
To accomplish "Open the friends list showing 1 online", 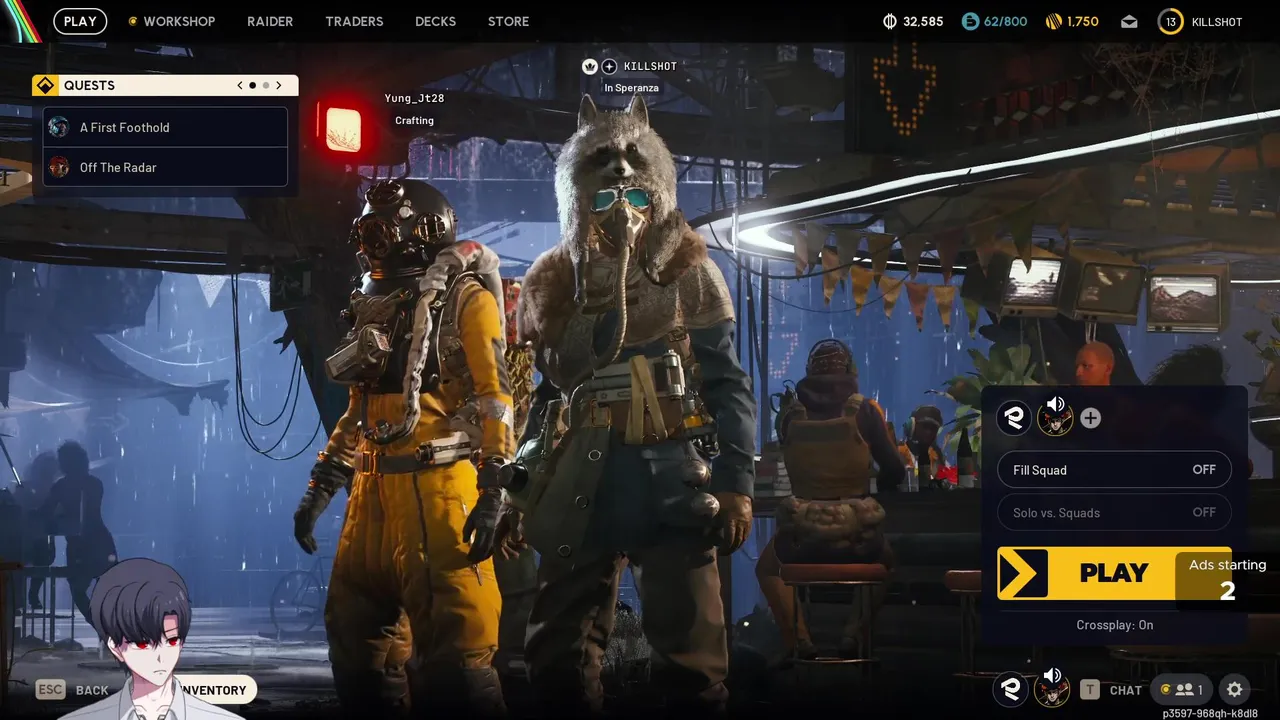I will pos(1181,689).
